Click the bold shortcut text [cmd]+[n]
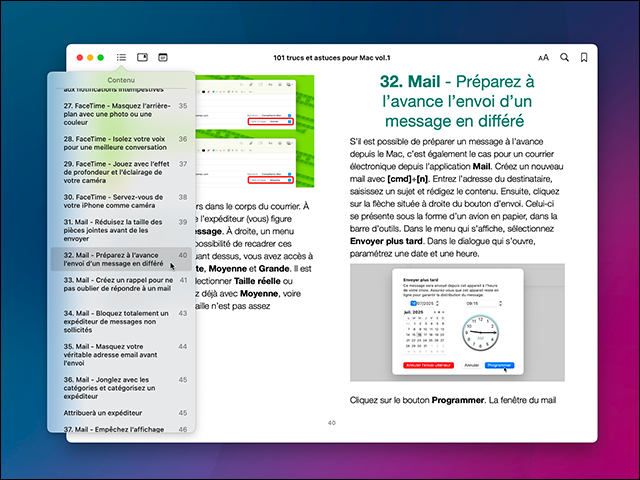The height and width of the screenshot is (480, 640). (407, 179)
